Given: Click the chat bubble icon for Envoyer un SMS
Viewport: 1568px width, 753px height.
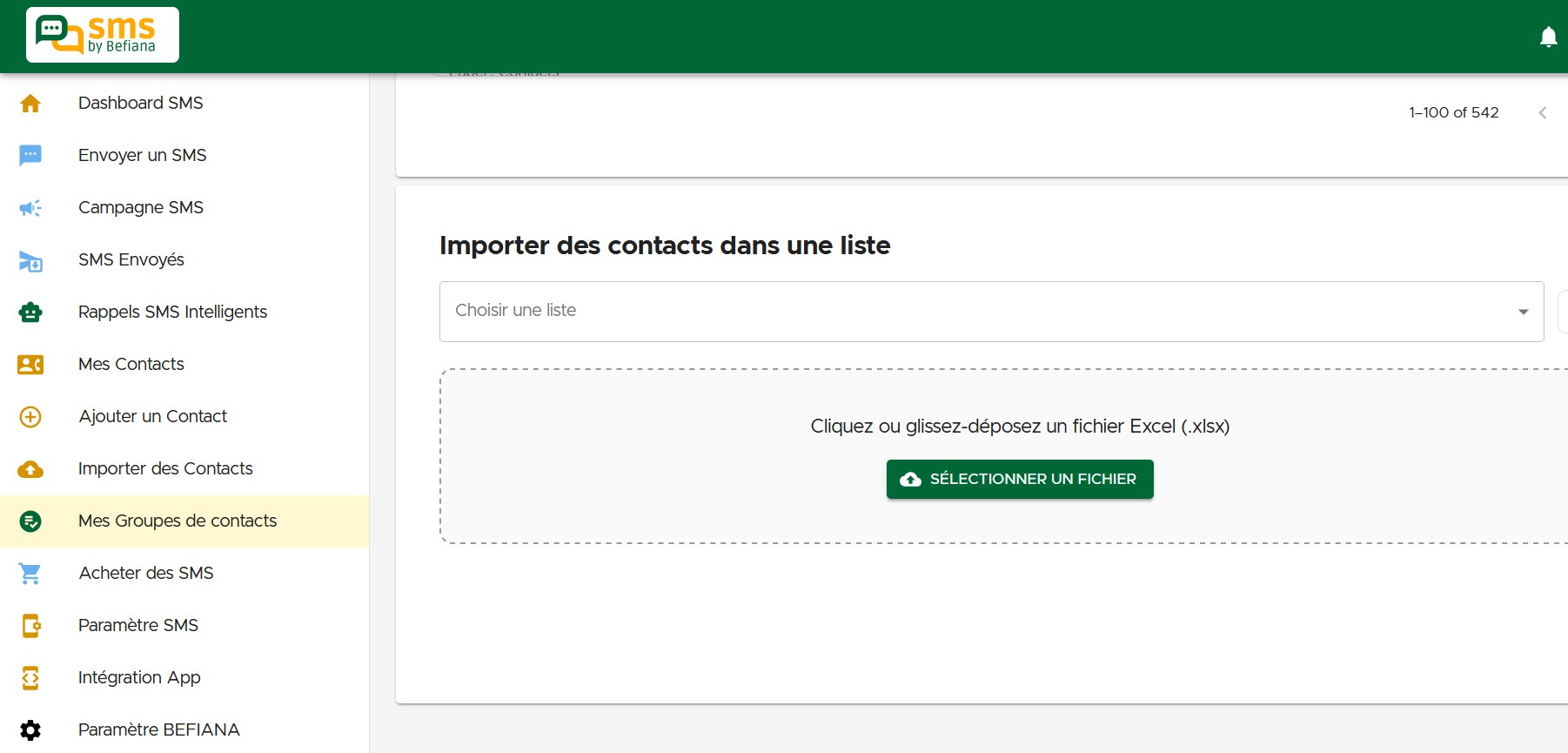Looking at the screenshot, I should click(x=30, y=155).
